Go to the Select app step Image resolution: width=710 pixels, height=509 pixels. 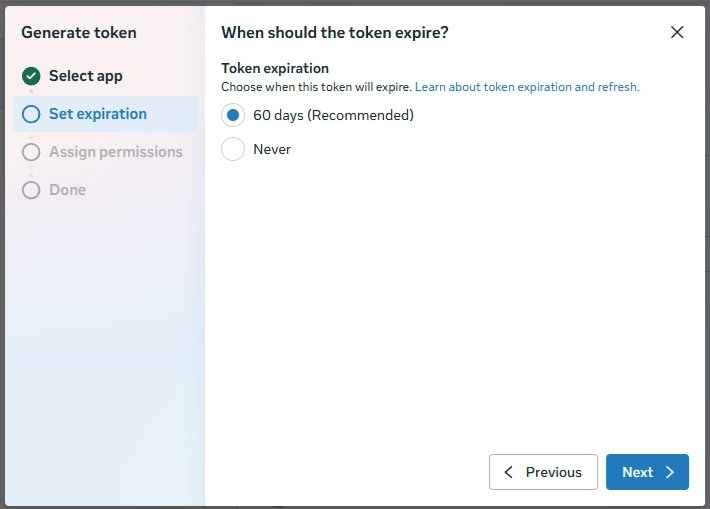click(x=86, y=76)
